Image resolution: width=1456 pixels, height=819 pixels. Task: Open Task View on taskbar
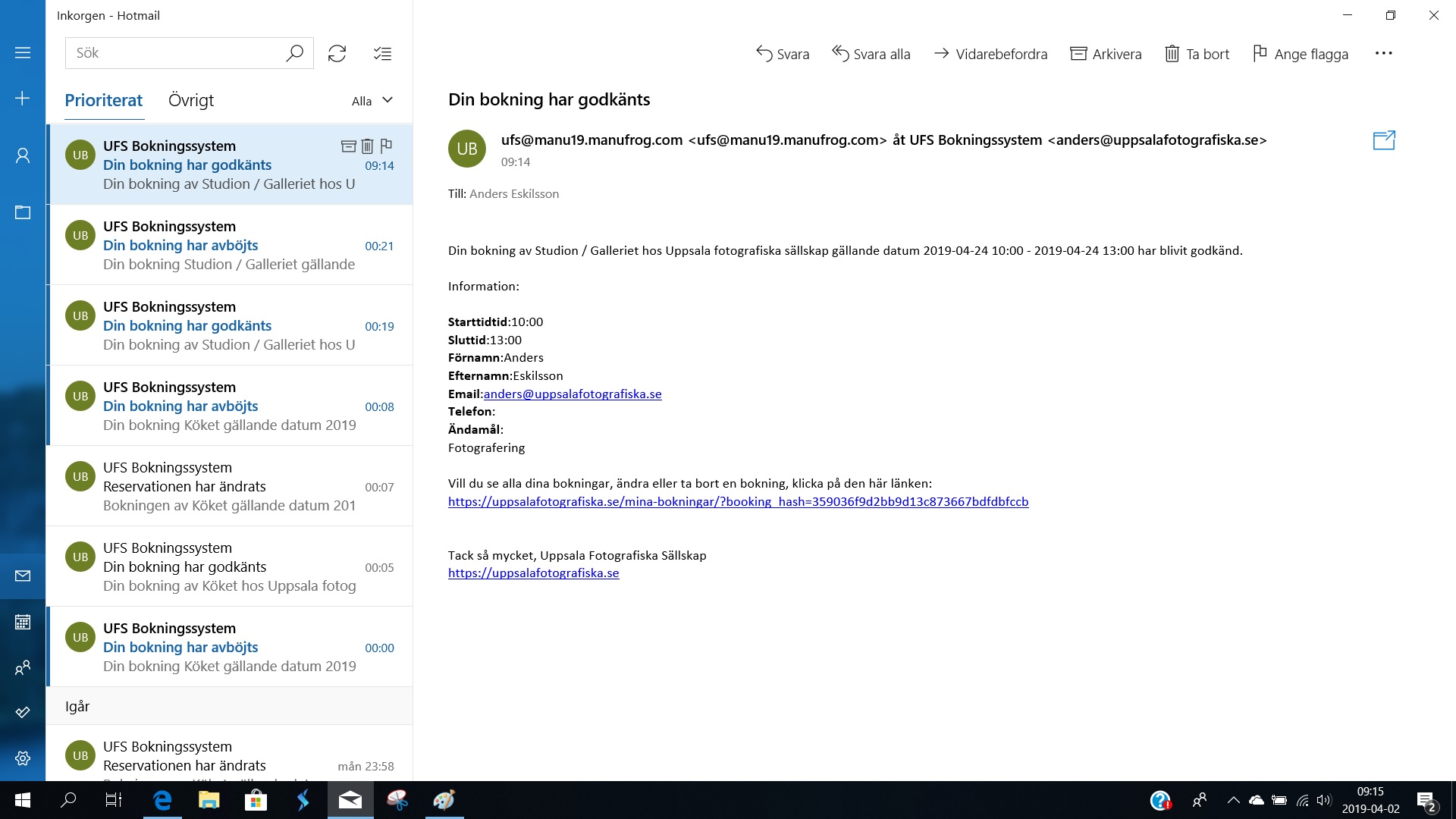[x=114, y=800]
